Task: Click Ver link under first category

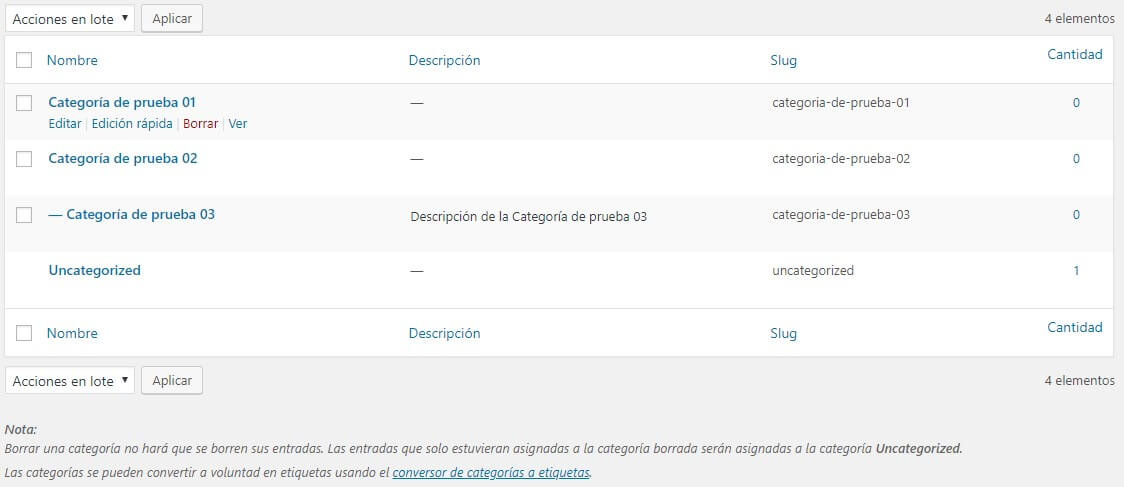Action: (238, 124)
